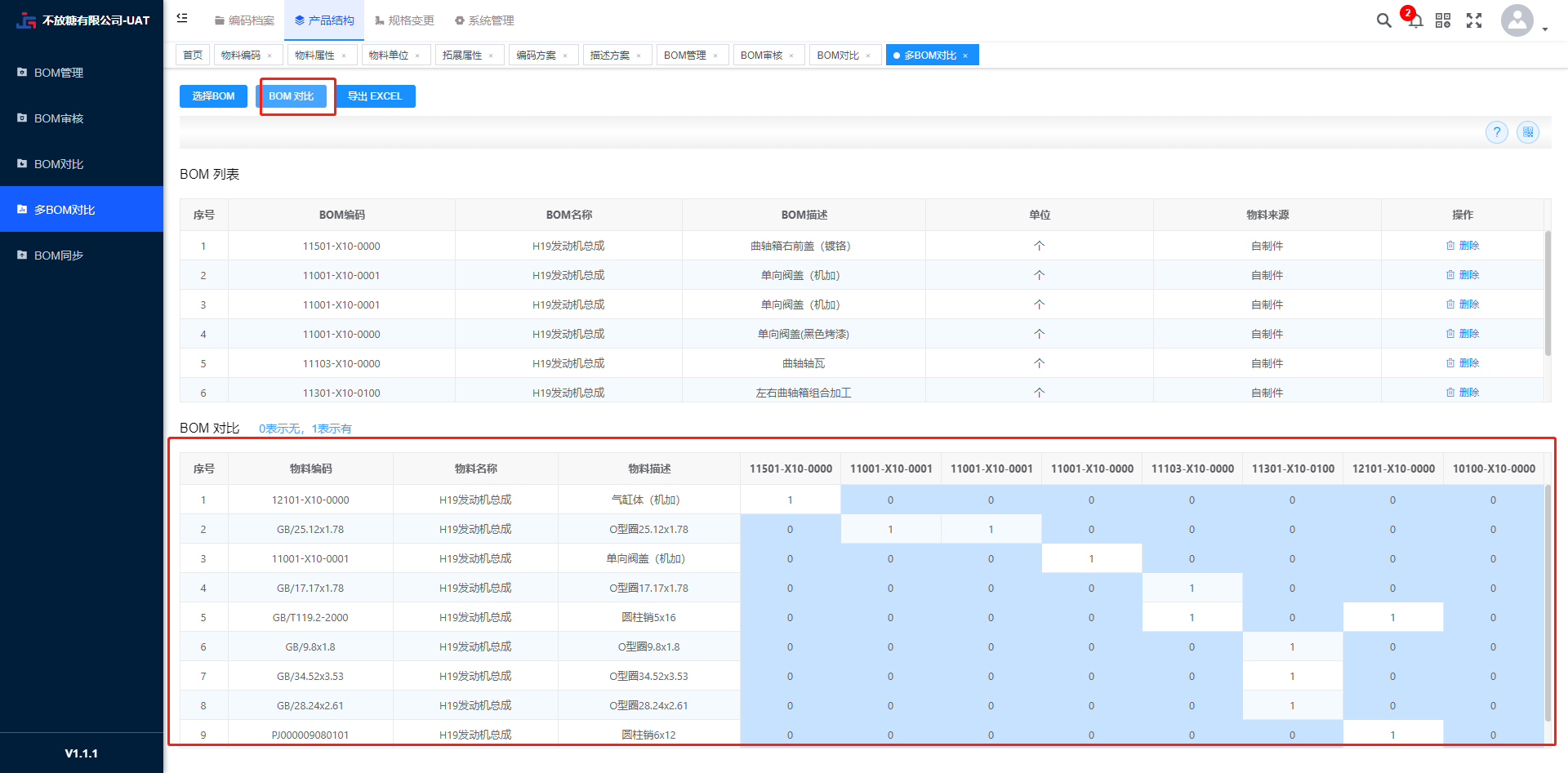Click the 10100-X10-0000 column header
1568x773 pixels.
tap(1494, 469)
